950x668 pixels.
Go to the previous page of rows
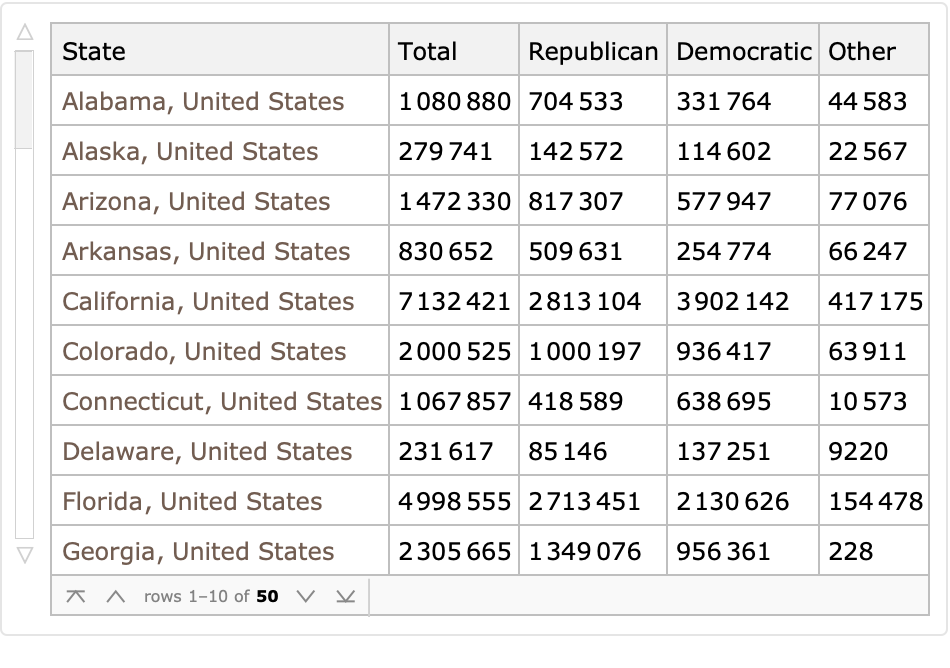(x=116, y=597)
